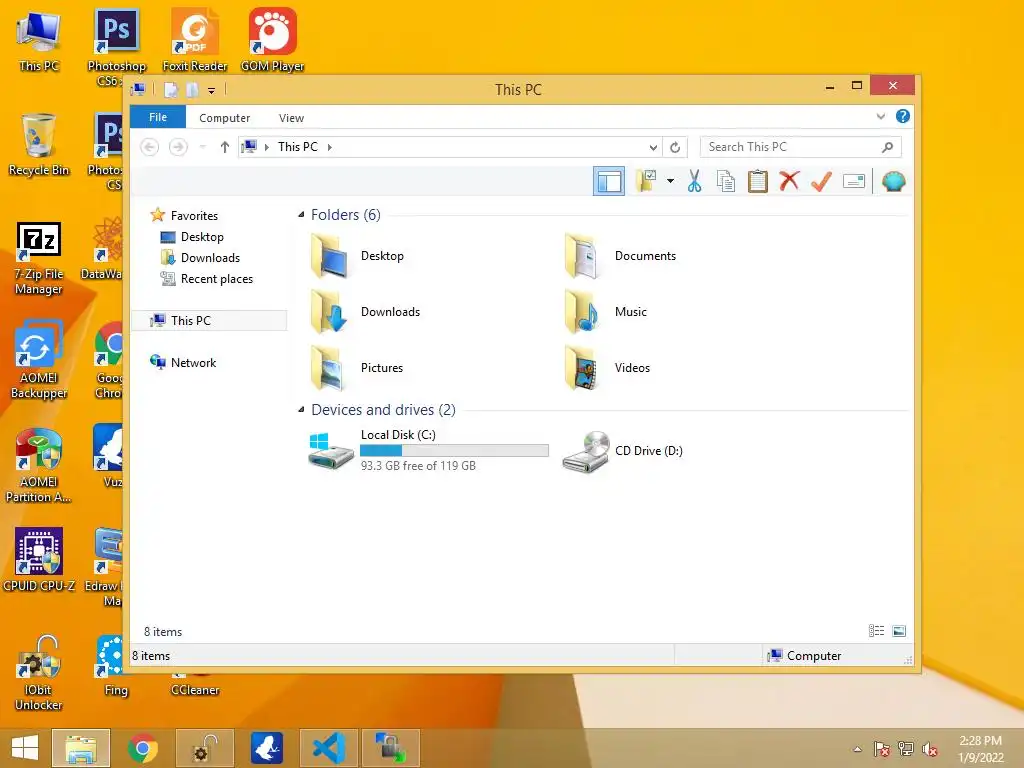This screenshot has width=1024, height=768.
Task: Click the New Folder quick access icon
Action: click(x=192, y=89)
